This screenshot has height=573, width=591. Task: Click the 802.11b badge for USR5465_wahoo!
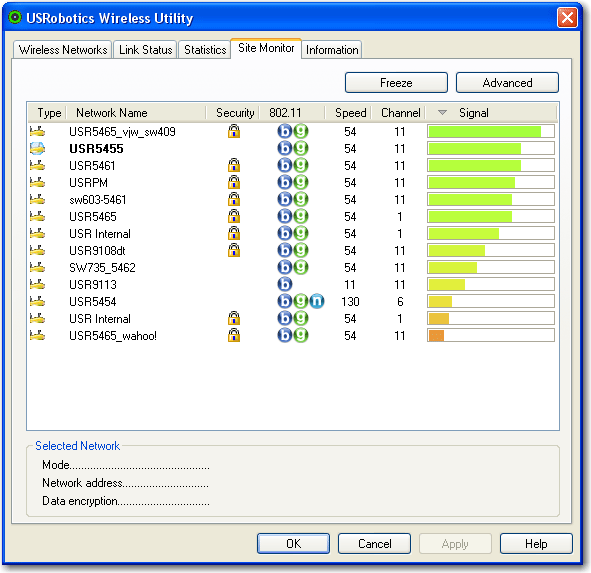coord(285,335)
